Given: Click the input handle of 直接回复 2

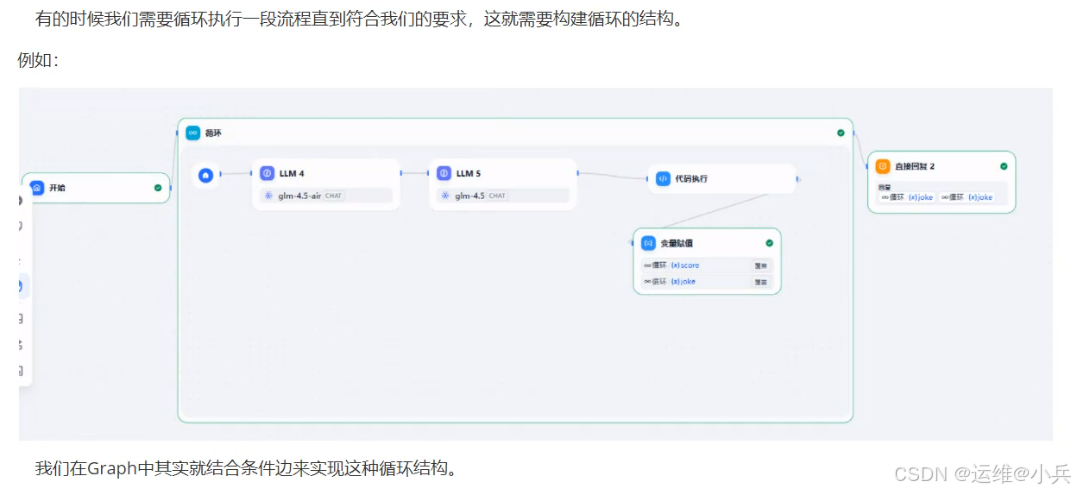Looking at the screenshot, I should (x=868, y=166).
